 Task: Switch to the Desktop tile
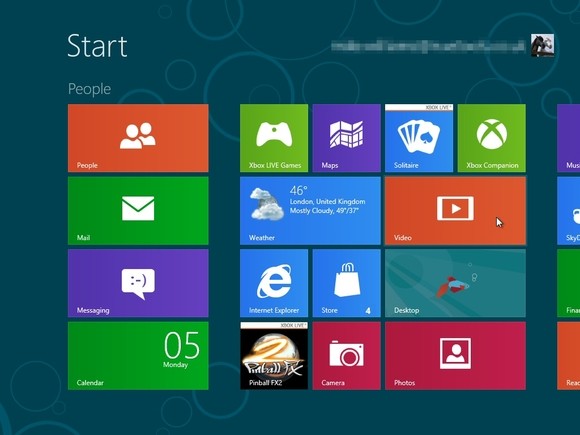(455, 283)
